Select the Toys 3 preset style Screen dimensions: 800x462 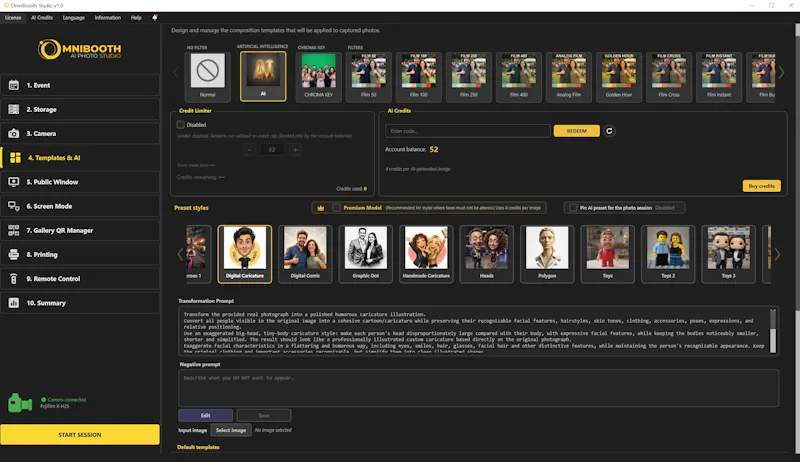[729, 254]
